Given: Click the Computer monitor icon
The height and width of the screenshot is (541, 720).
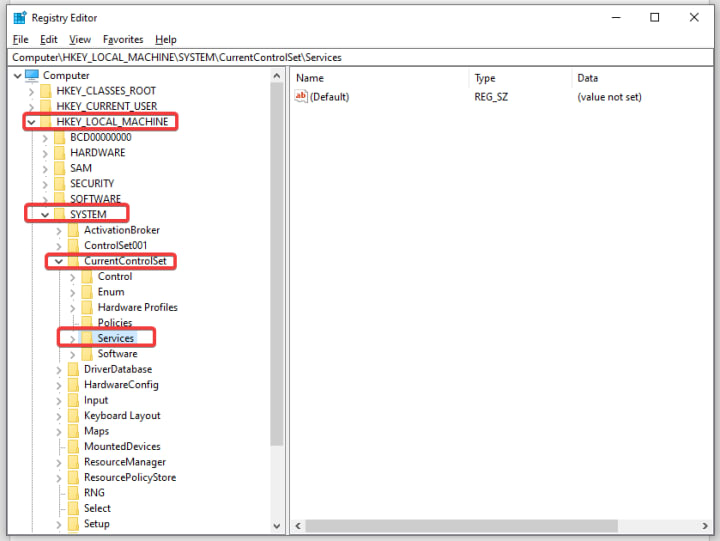Looking at the screenshot, I should [32, 75].
